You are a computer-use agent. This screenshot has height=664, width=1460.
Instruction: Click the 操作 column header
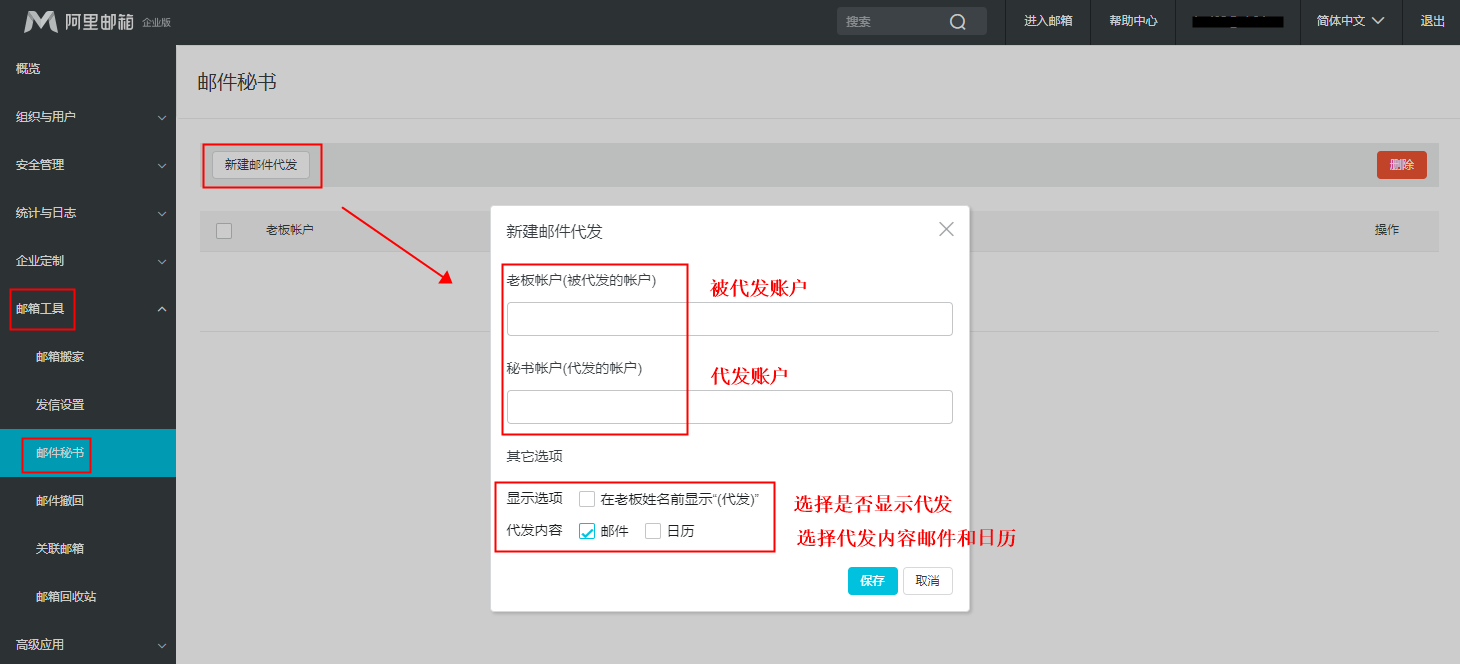point(1387,230)
